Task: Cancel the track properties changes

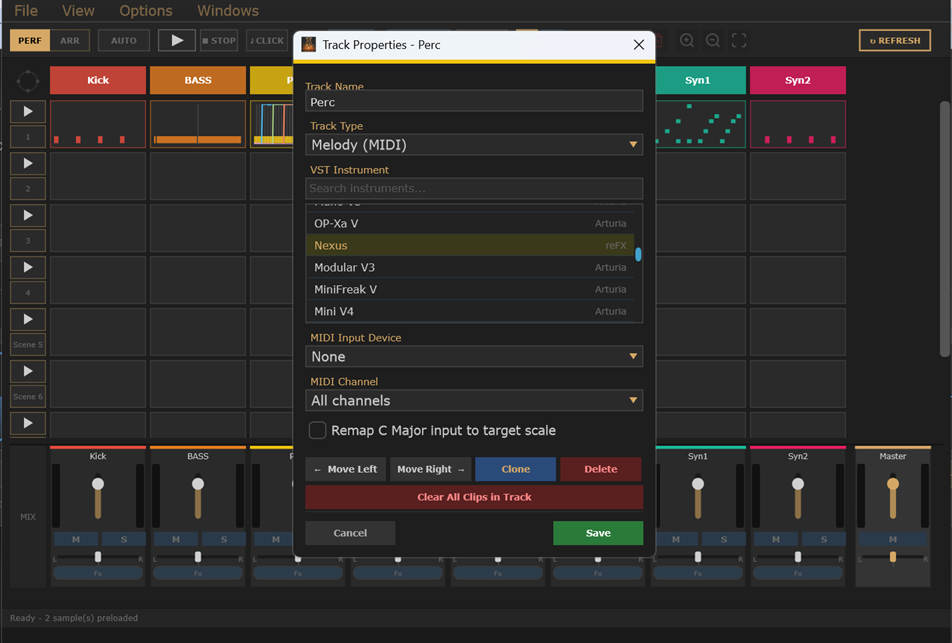Action: click(x=350, y=532)
